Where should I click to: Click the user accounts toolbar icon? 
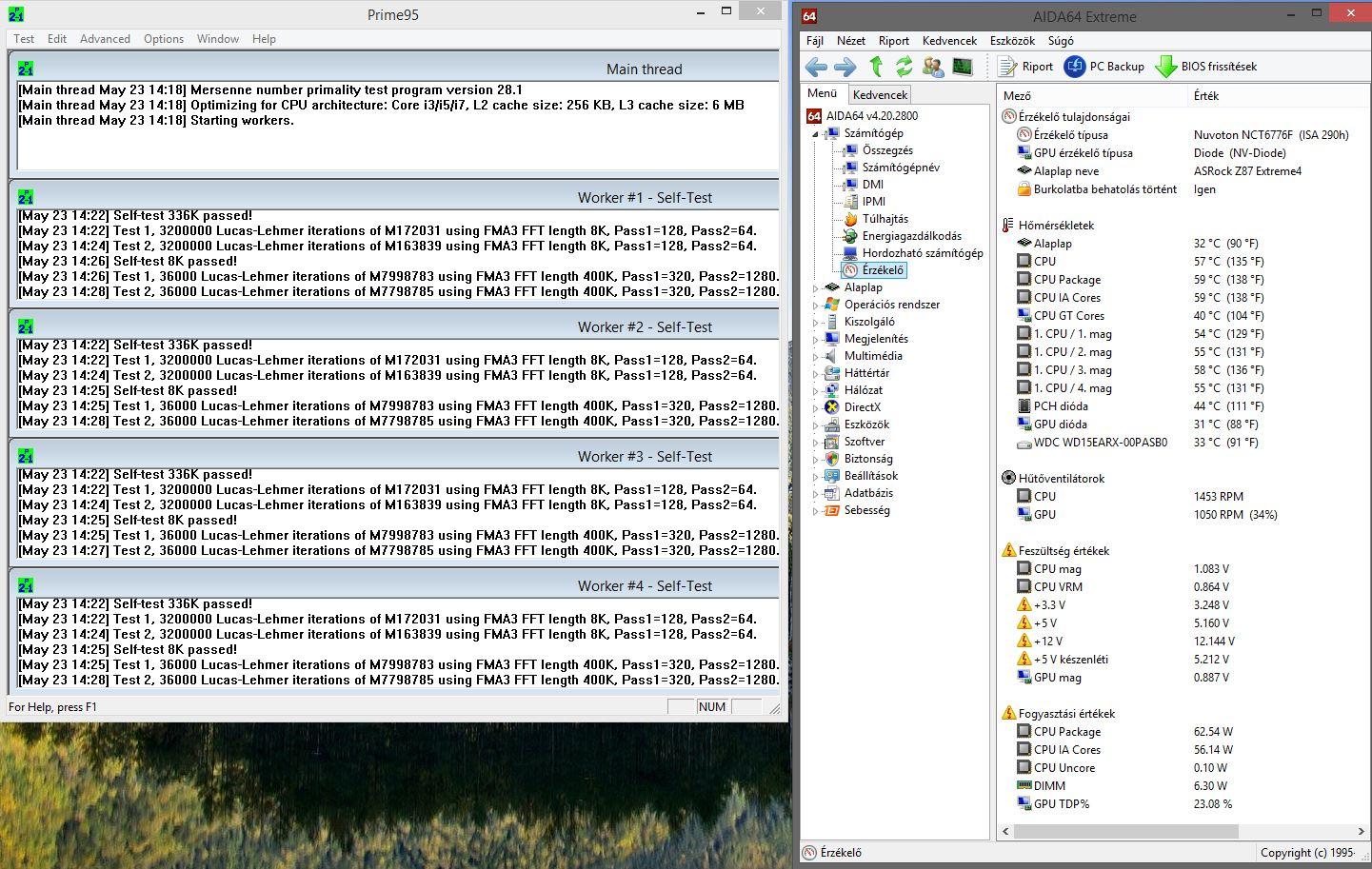(933, 67)
